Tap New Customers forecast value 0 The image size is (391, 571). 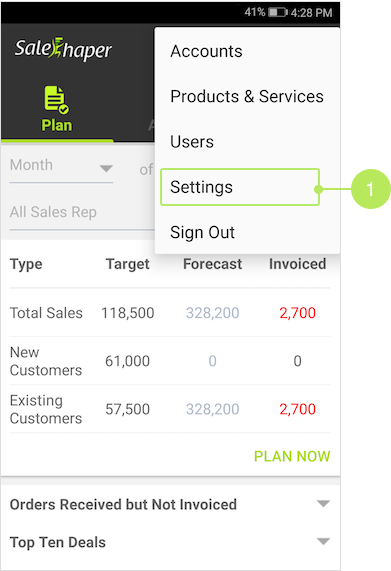(x=213, y=361)
